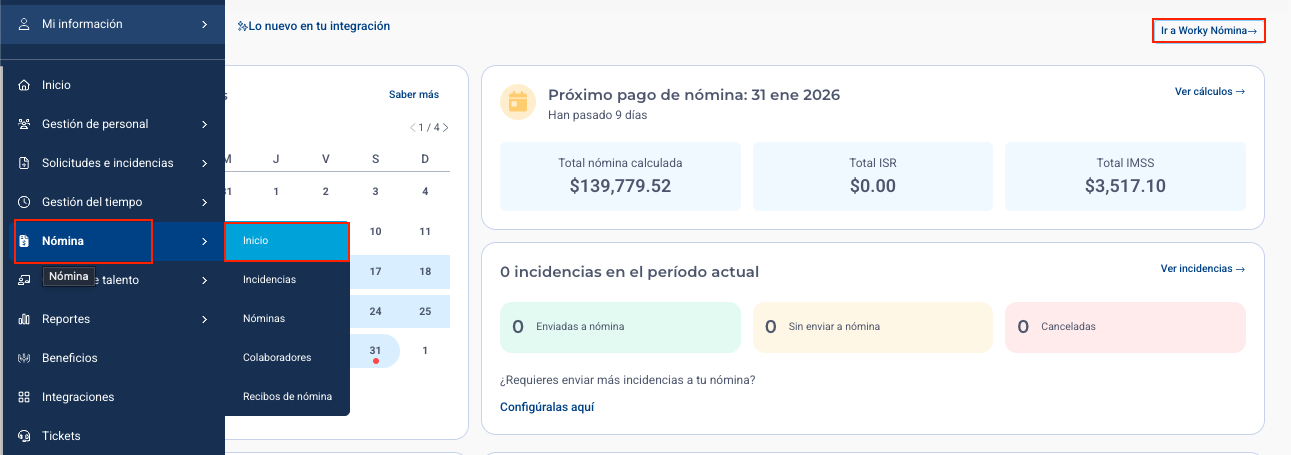Screen dimensions: 1291x455
Task: Click the Total ISR card
Action: tap(873, 176)
